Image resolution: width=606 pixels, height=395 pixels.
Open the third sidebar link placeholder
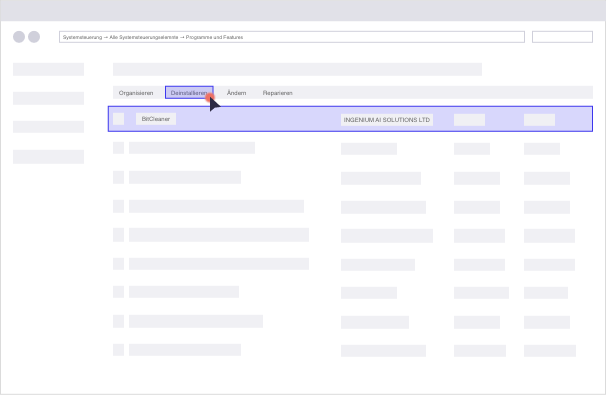pos(48,127)
